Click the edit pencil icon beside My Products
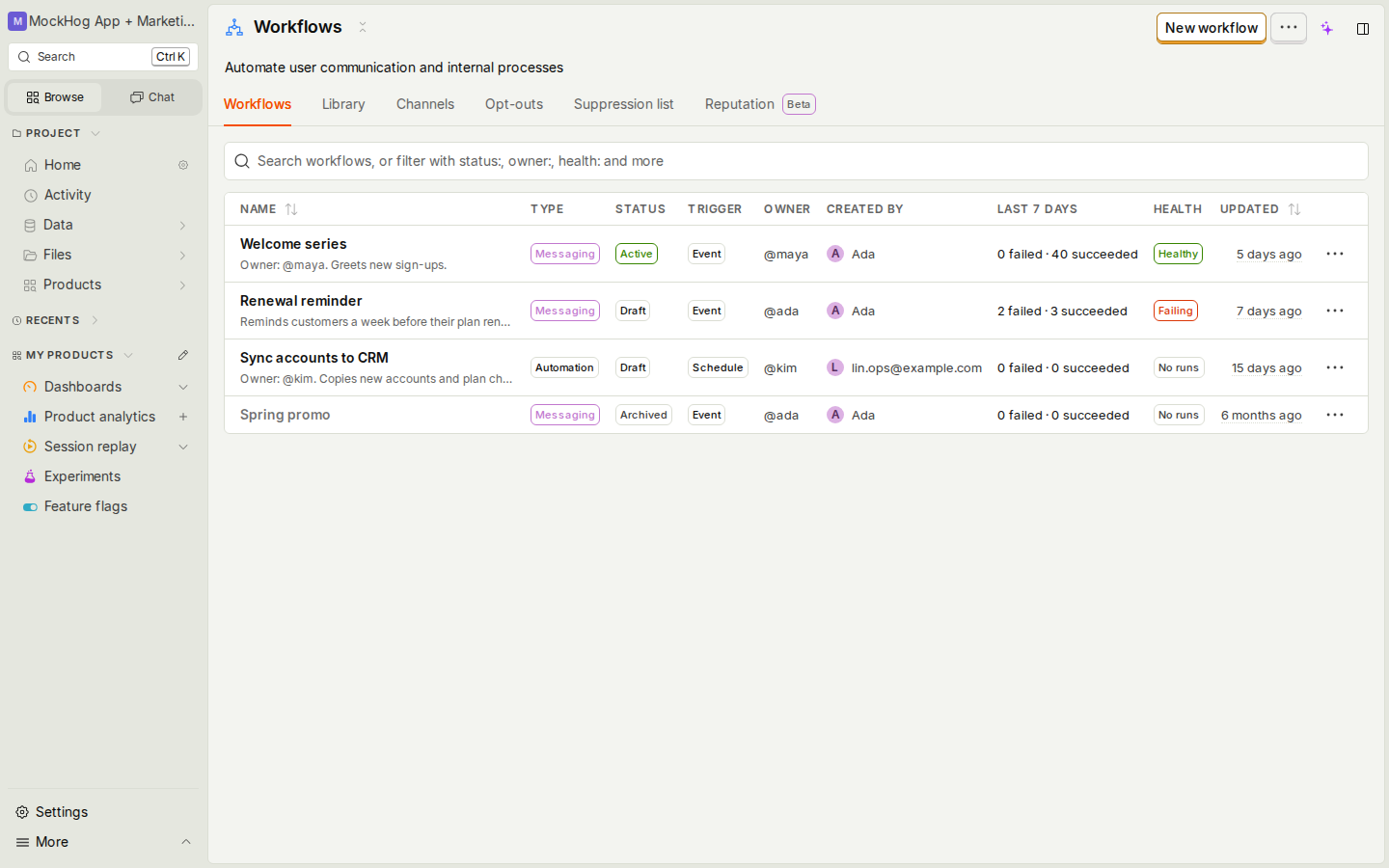 (x=183, y=355)
